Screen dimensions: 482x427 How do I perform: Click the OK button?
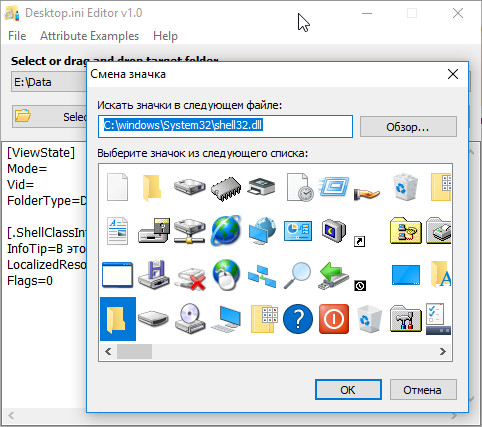point(348,390)
